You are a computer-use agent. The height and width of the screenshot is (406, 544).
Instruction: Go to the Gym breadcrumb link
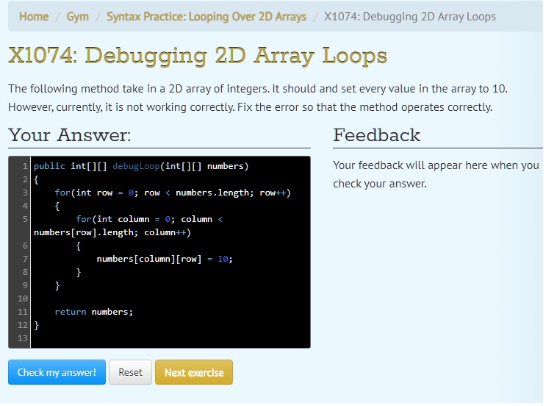pyautogui.click(x=77, y=16)
